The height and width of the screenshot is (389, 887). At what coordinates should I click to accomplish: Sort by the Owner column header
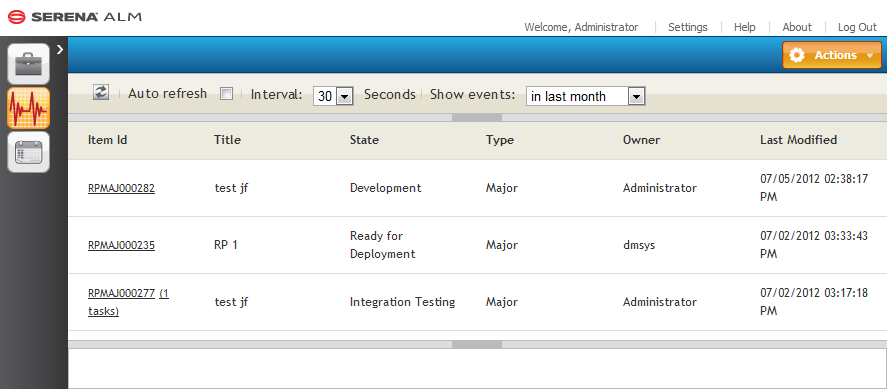[x=641, y=140]
